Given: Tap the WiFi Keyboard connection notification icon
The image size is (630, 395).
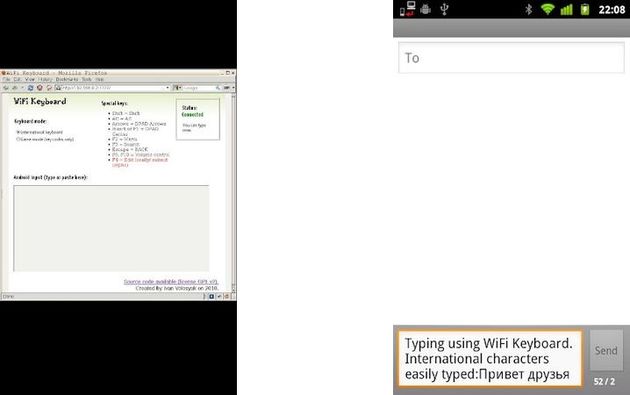Looking at the screenshot, I should pyautogui.click(x=407, y=9).
